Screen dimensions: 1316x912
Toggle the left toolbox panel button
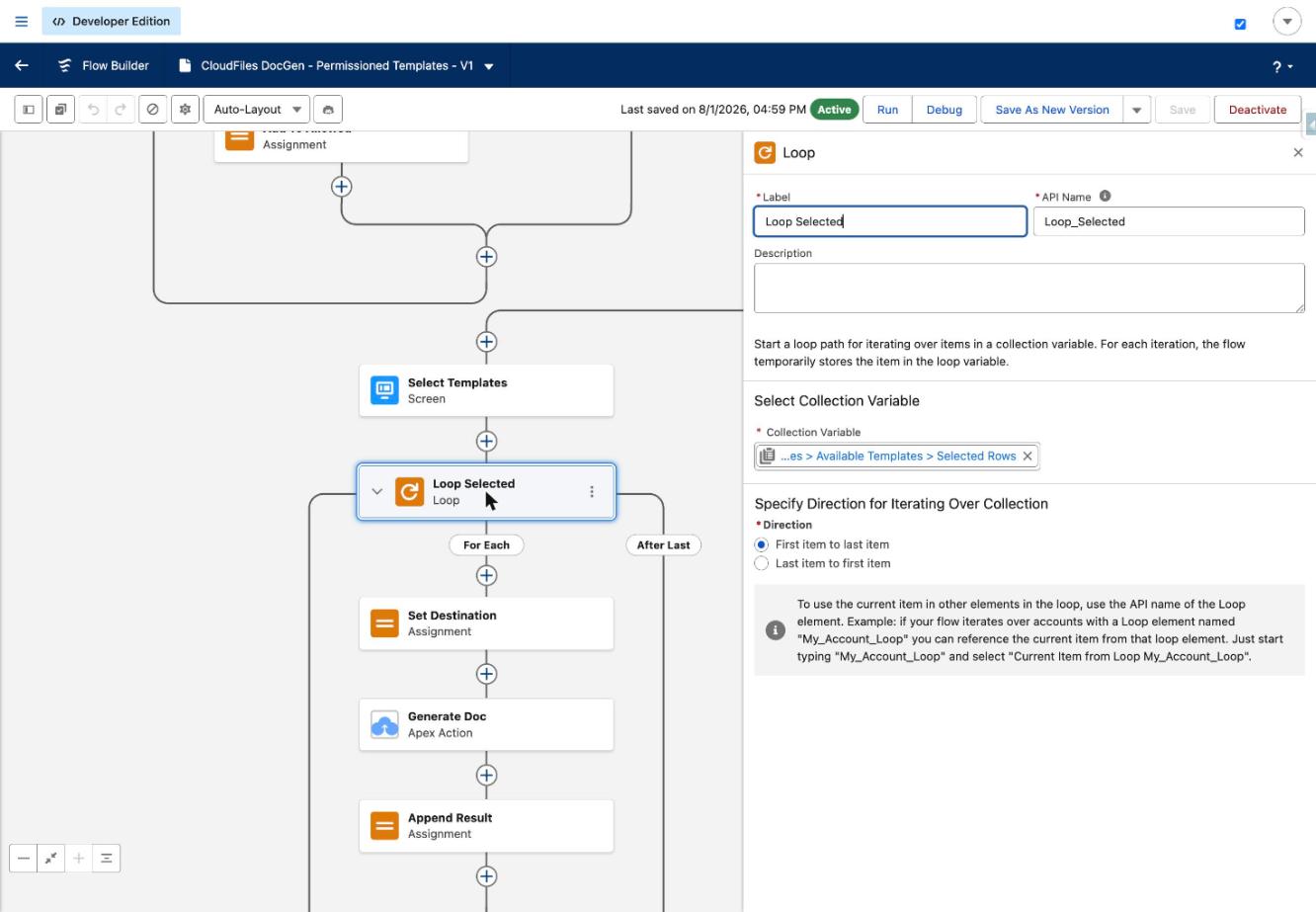point(29,110)
